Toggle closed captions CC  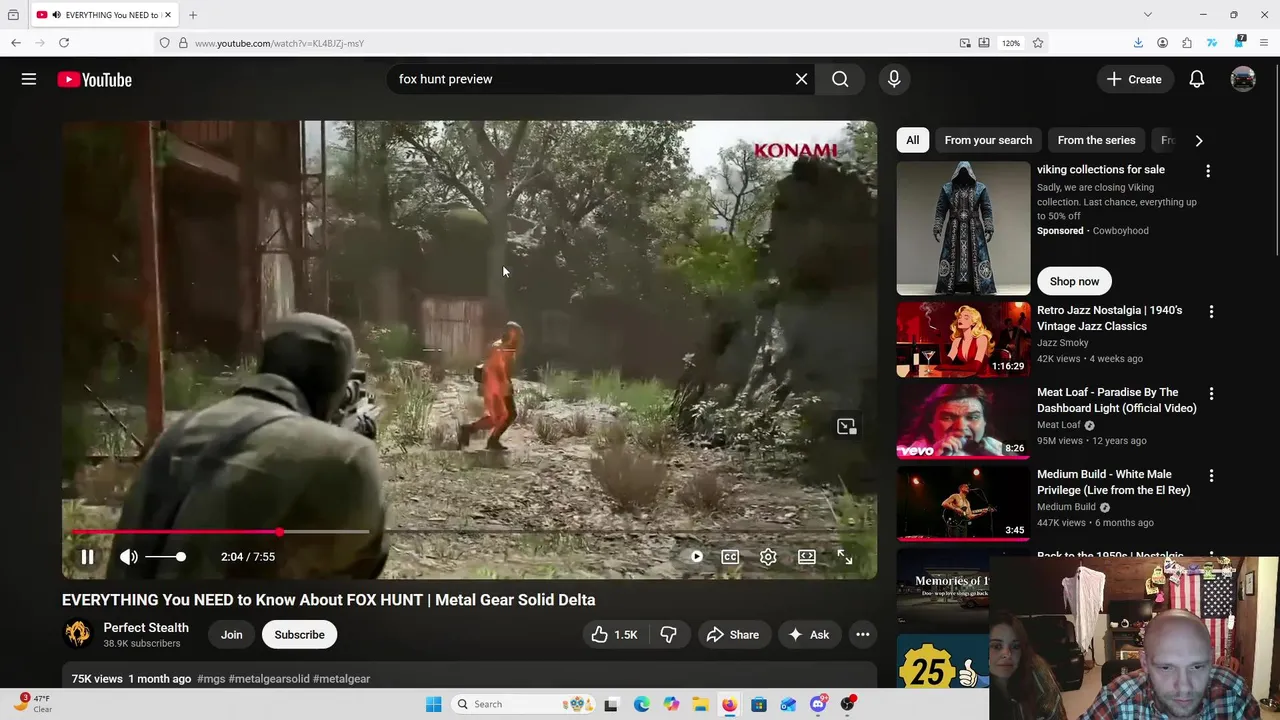[730, 557]
